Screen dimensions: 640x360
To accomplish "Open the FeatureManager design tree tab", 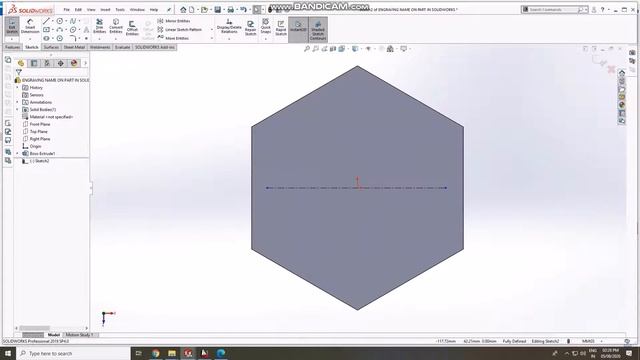I will 21,63.
